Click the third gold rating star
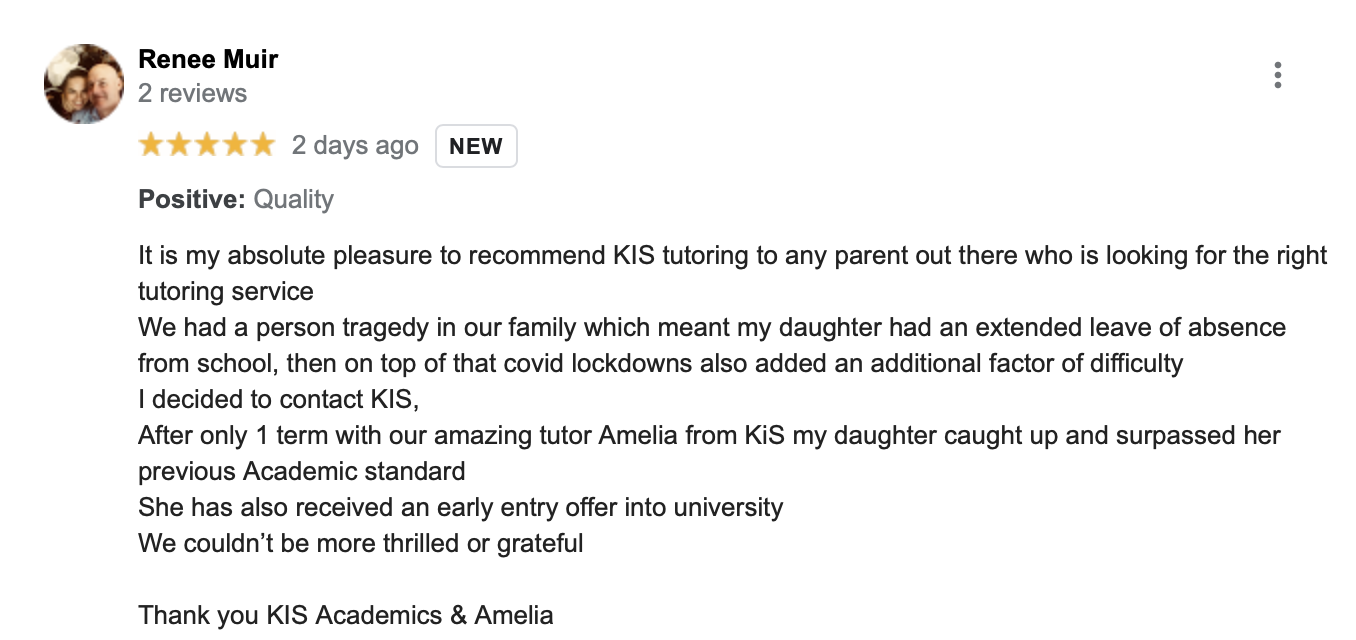Screen dimensions: 1356x640 pos(207,145)
